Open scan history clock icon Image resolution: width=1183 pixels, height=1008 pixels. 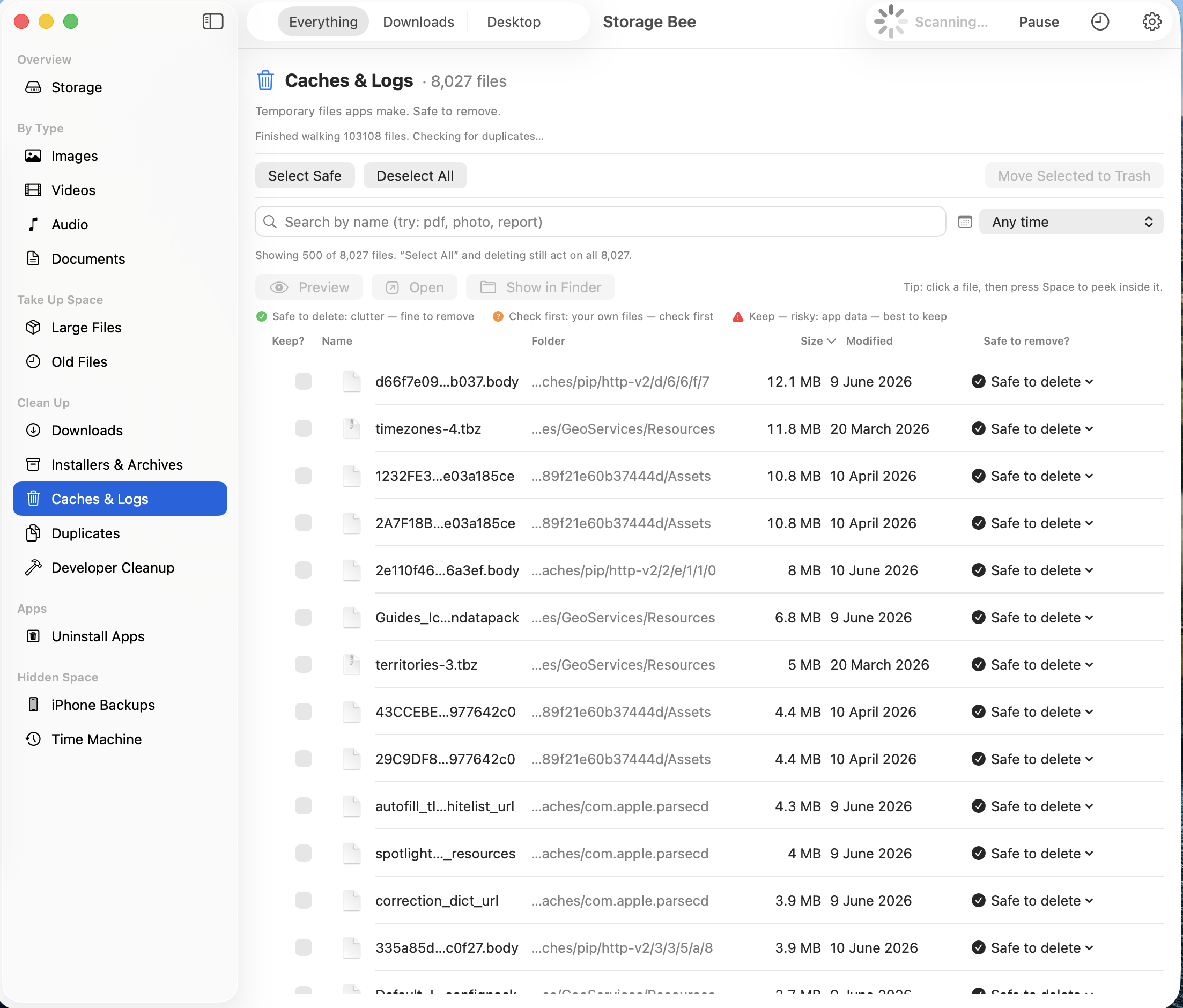point(1100,21)
